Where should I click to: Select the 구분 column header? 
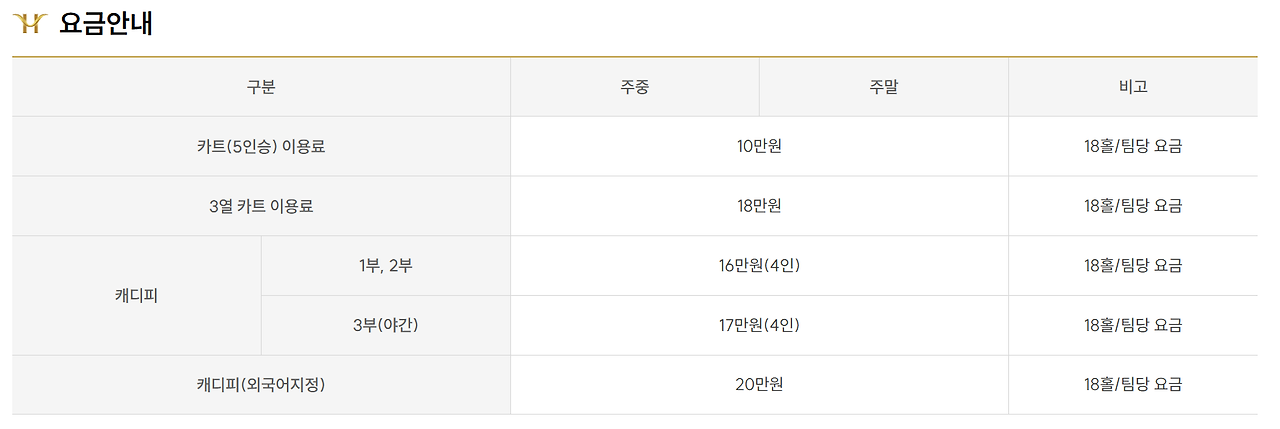pyautogui.click(x=261, y=87)
